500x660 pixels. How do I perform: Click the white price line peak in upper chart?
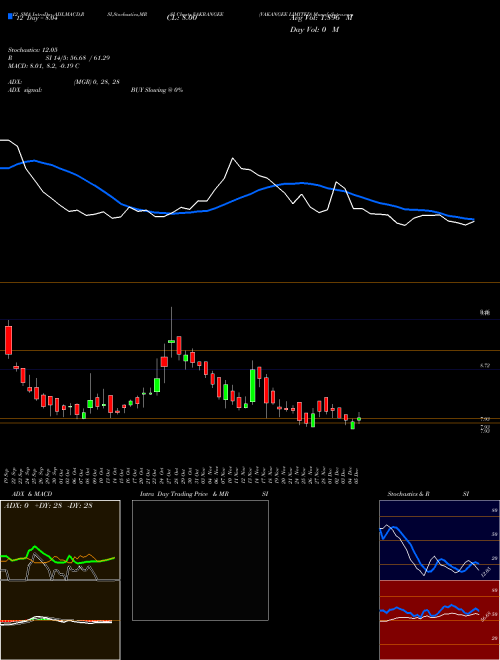click(233, 158)
